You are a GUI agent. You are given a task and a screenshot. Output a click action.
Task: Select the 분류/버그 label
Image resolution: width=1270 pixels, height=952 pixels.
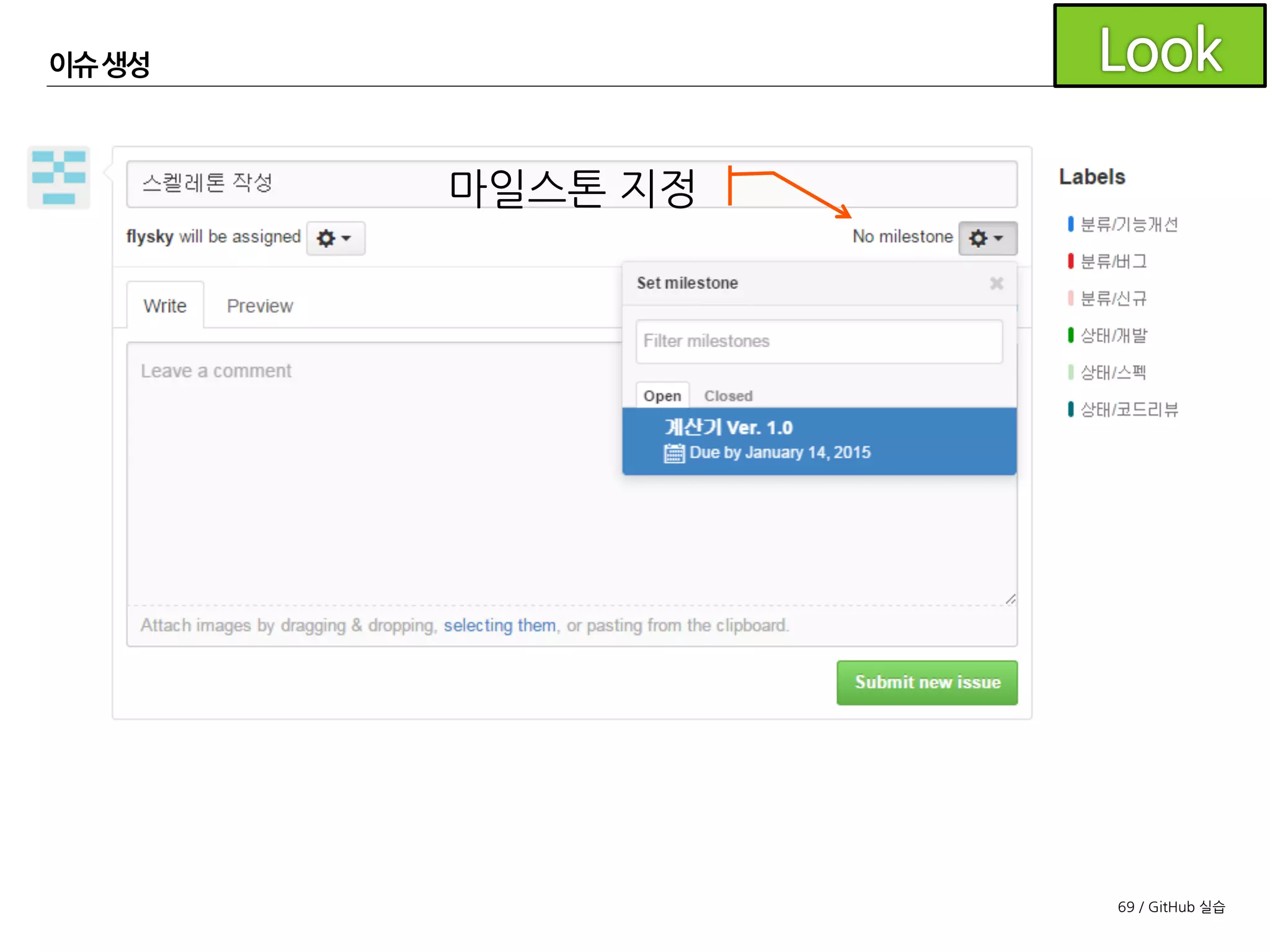1108,262
